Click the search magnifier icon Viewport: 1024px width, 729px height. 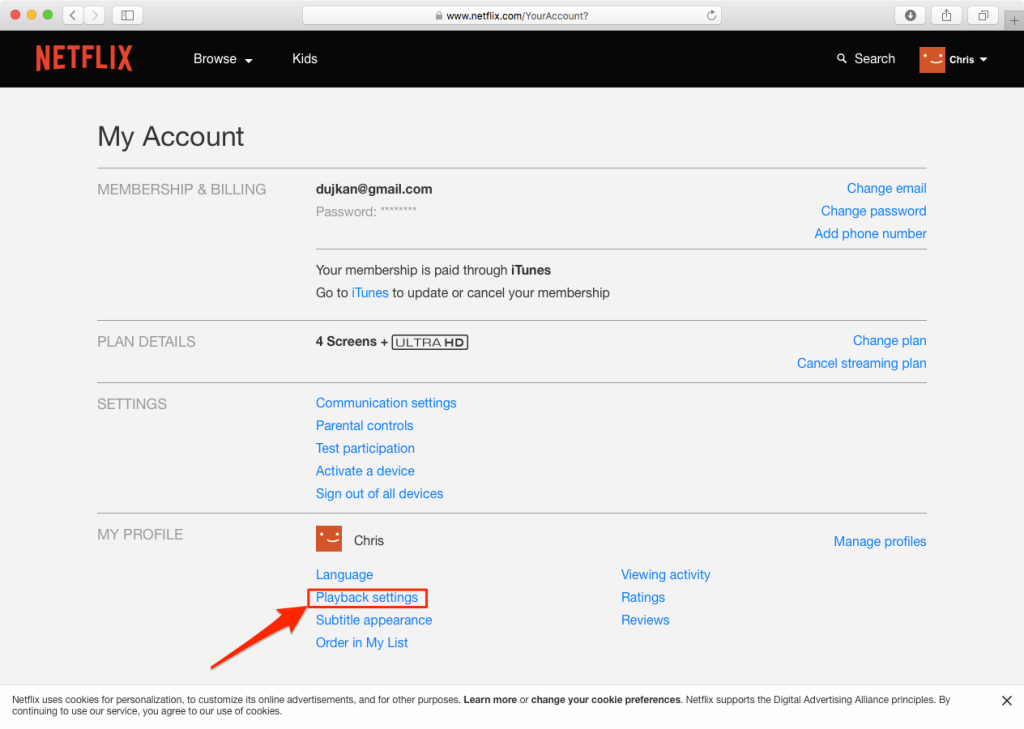point(841,59)
